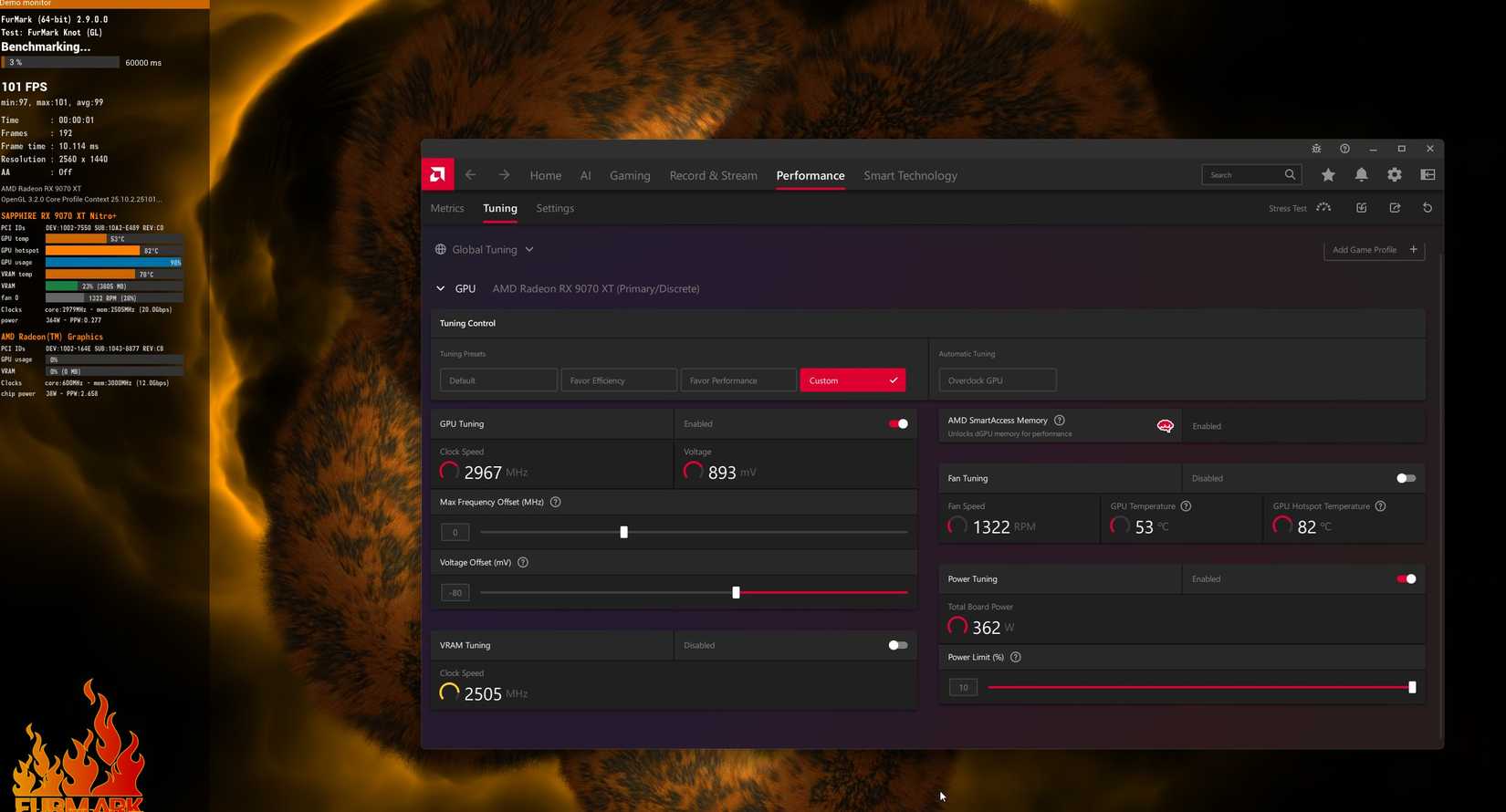Open the bug report tool icon
The height and width of the screenshot is (812, 1506).
[1316, 149]
